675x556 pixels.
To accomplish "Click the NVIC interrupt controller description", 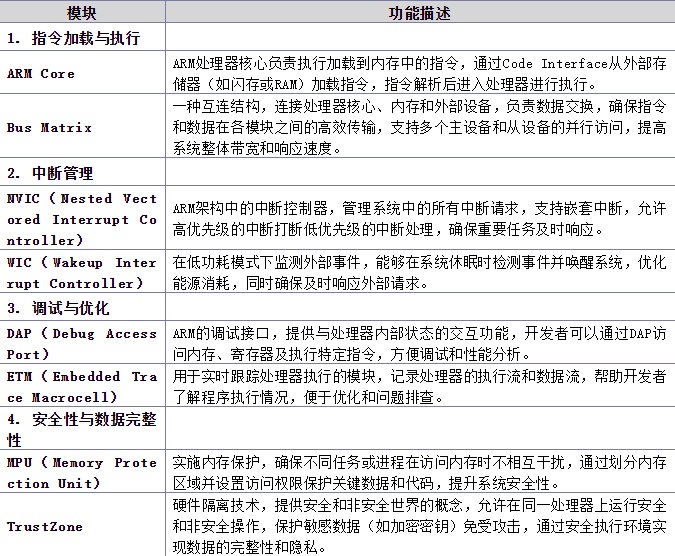I will pyautogui.click(x=418, y=219).
